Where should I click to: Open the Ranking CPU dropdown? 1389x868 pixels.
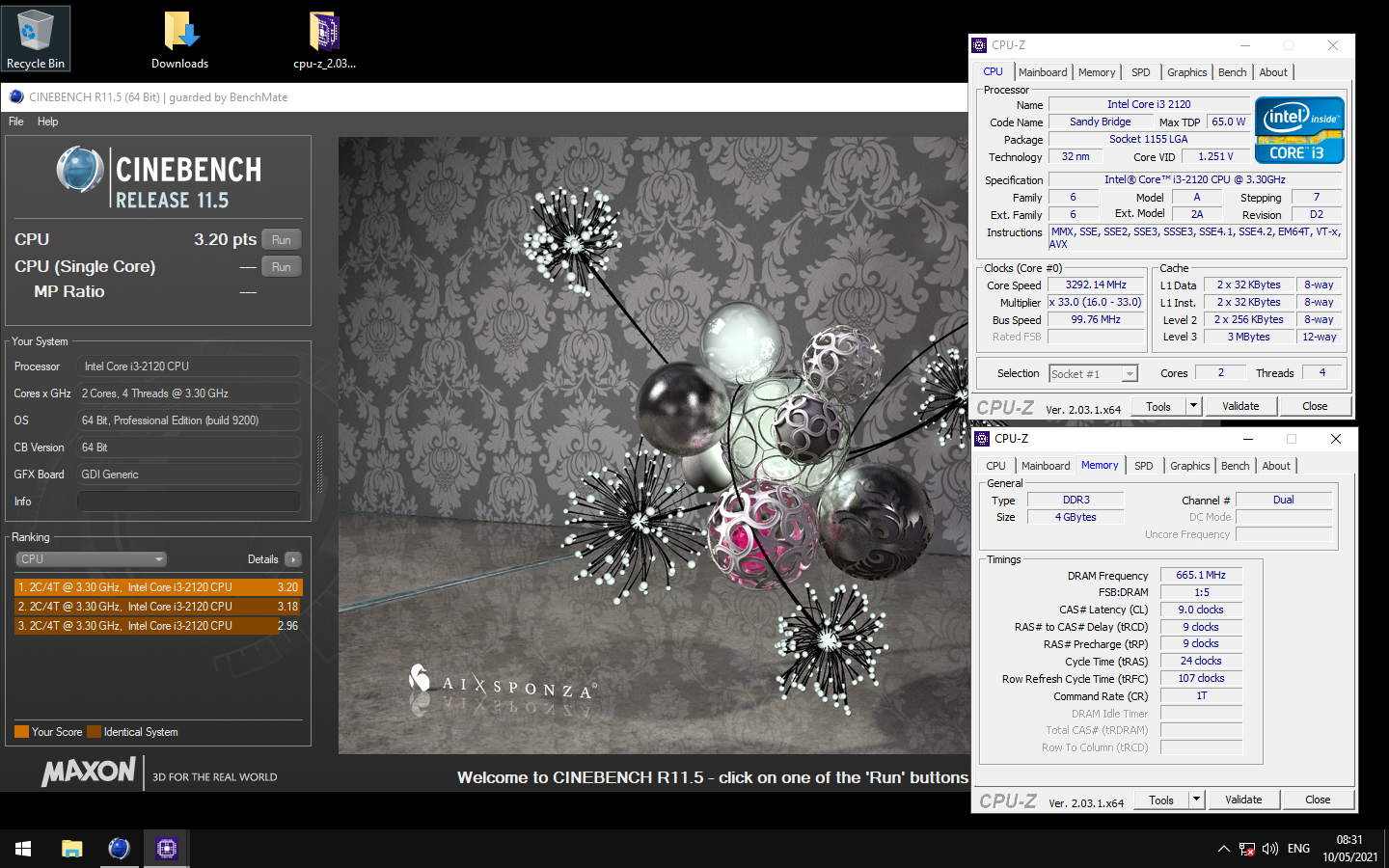[92, 559]
